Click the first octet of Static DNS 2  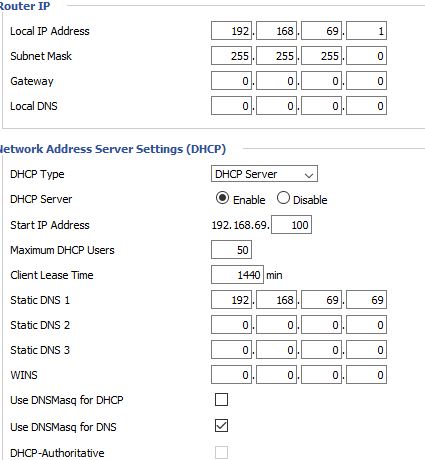click(231, 325)
